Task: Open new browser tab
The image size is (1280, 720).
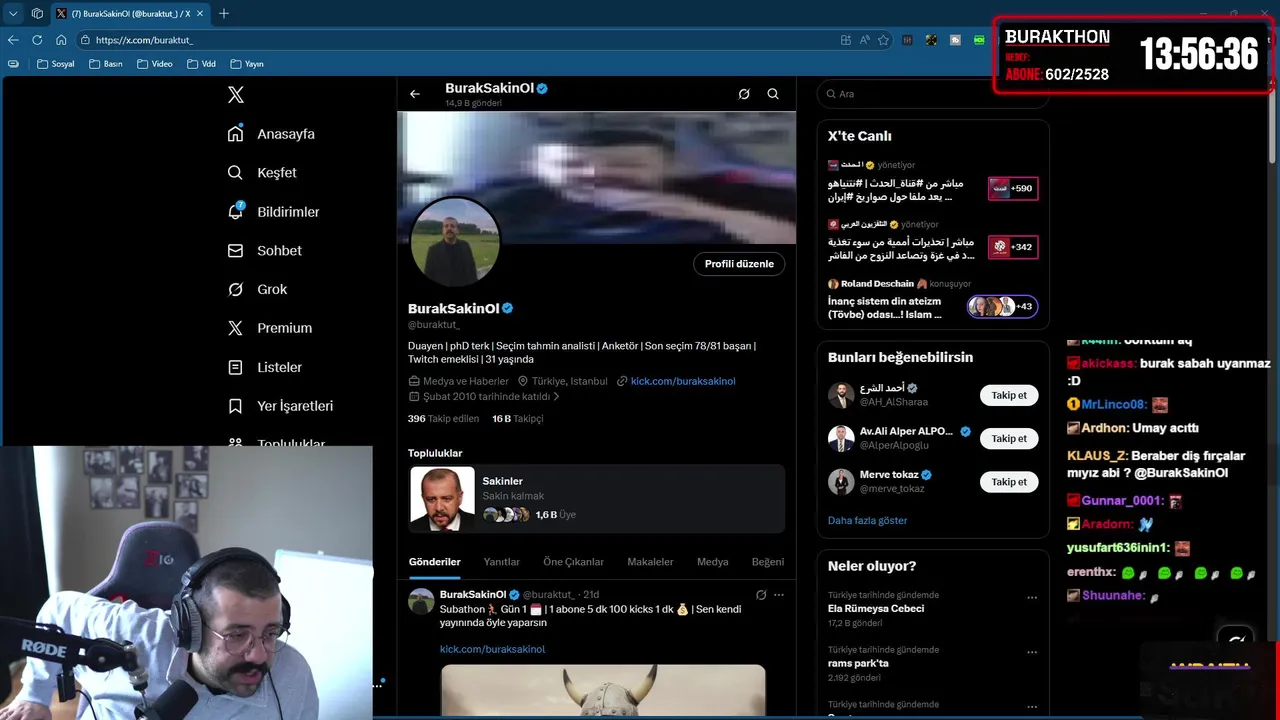Action: pos(224,13)
